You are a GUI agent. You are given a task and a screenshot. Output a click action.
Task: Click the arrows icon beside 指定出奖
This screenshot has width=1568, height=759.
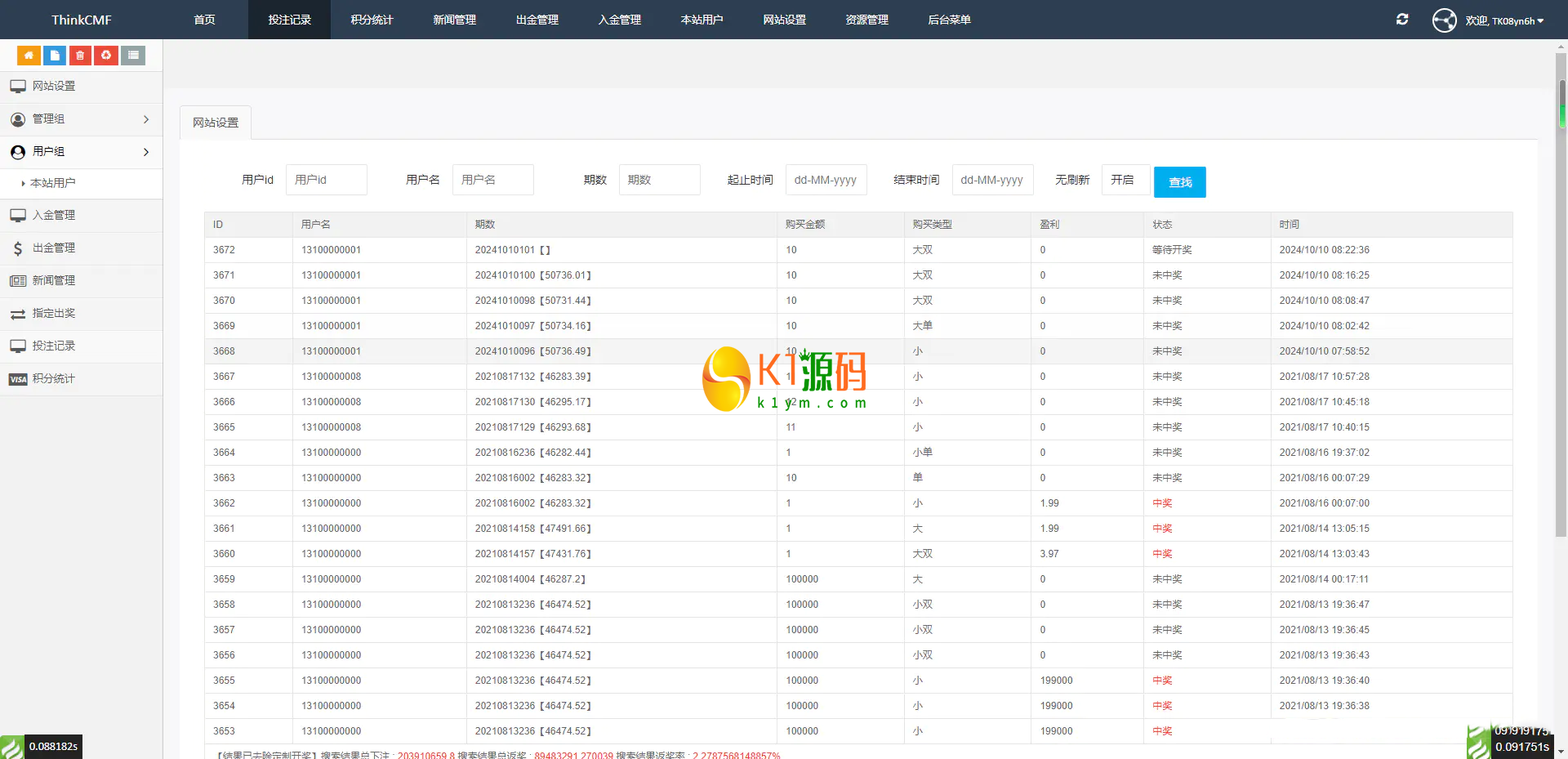tap(18, 314)
